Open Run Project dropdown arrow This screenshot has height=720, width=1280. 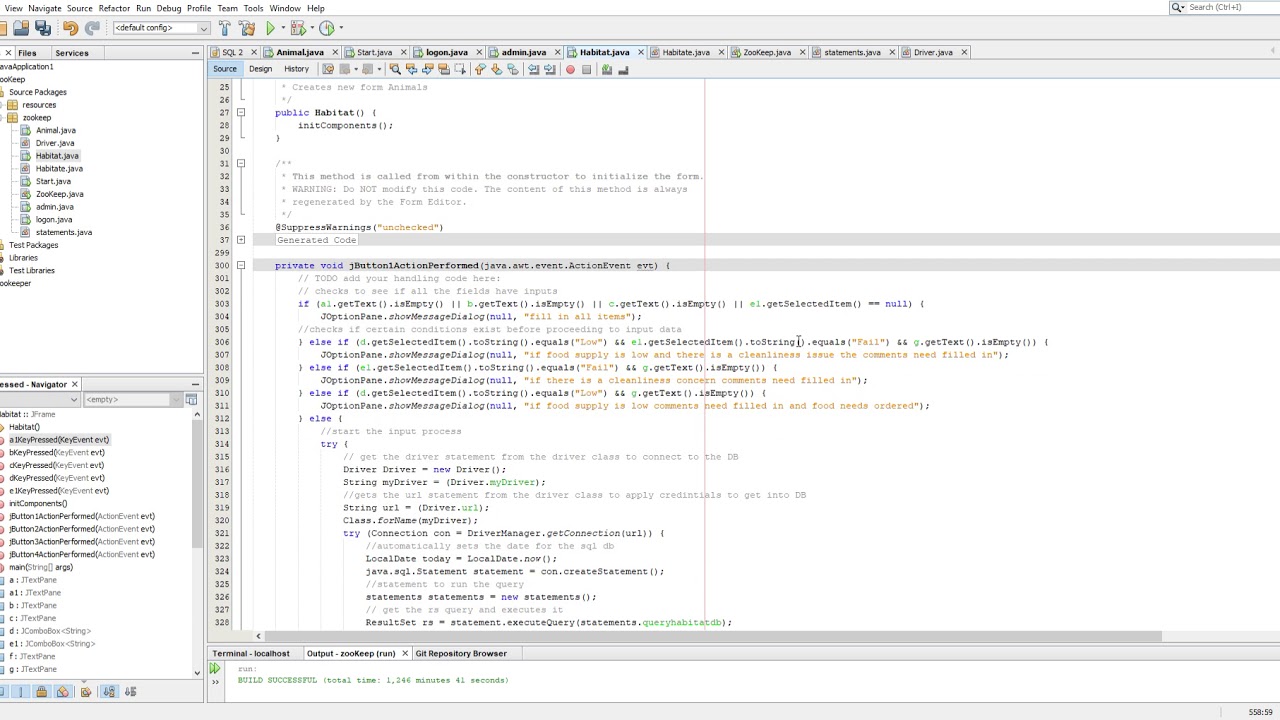point(282,28)
